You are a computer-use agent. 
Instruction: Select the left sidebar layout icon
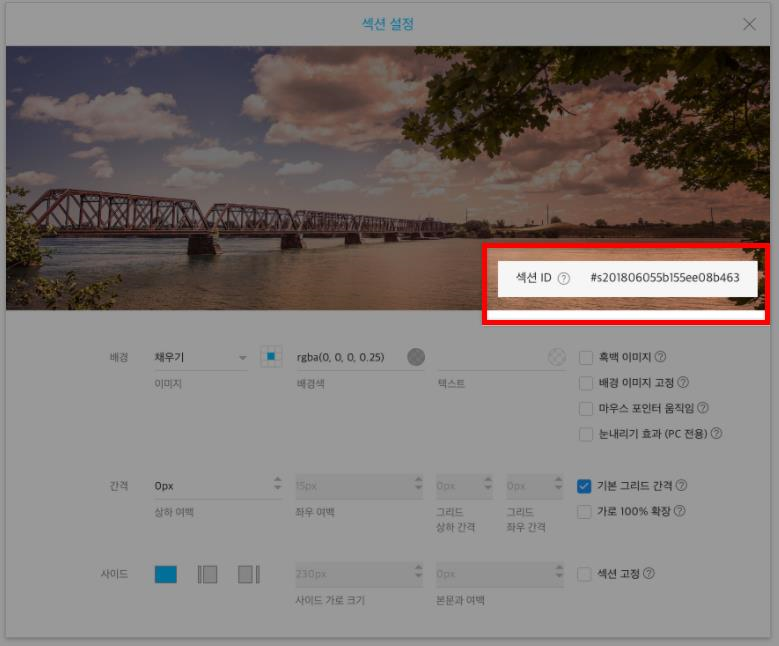click(x=207, y=574)
